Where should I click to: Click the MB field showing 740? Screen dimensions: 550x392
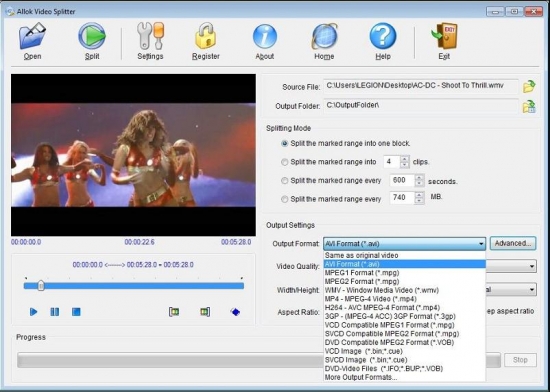(402, 198)
